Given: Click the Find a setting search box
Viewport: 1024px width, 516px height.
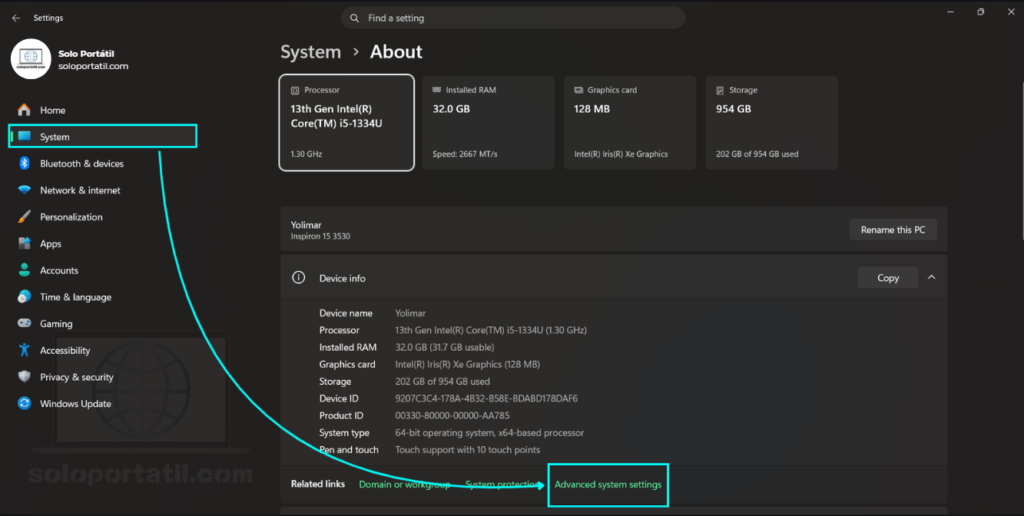Looking at the screenshot, I should [x=513, y=18].
